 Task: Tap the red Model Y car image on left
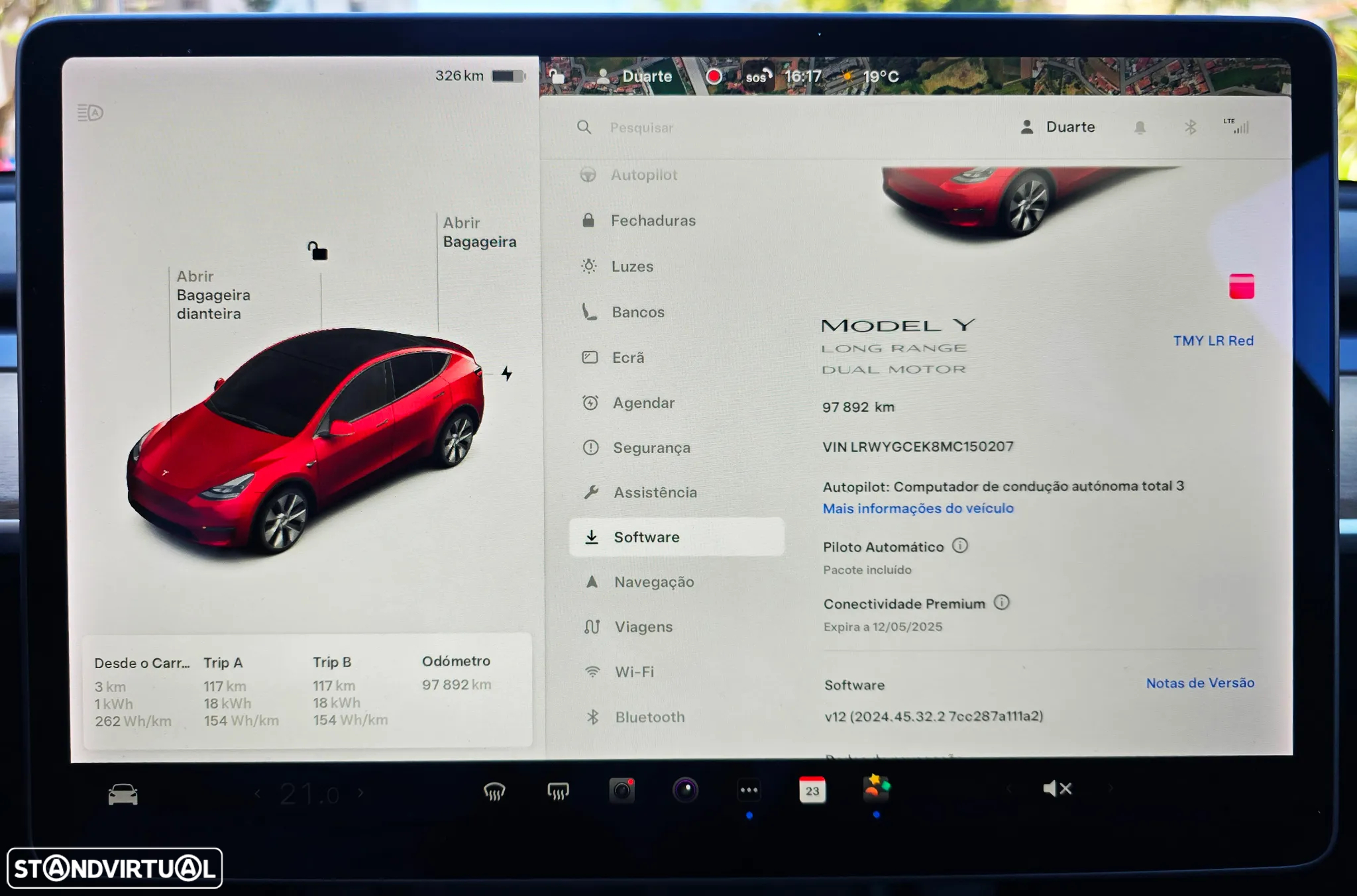305,440
